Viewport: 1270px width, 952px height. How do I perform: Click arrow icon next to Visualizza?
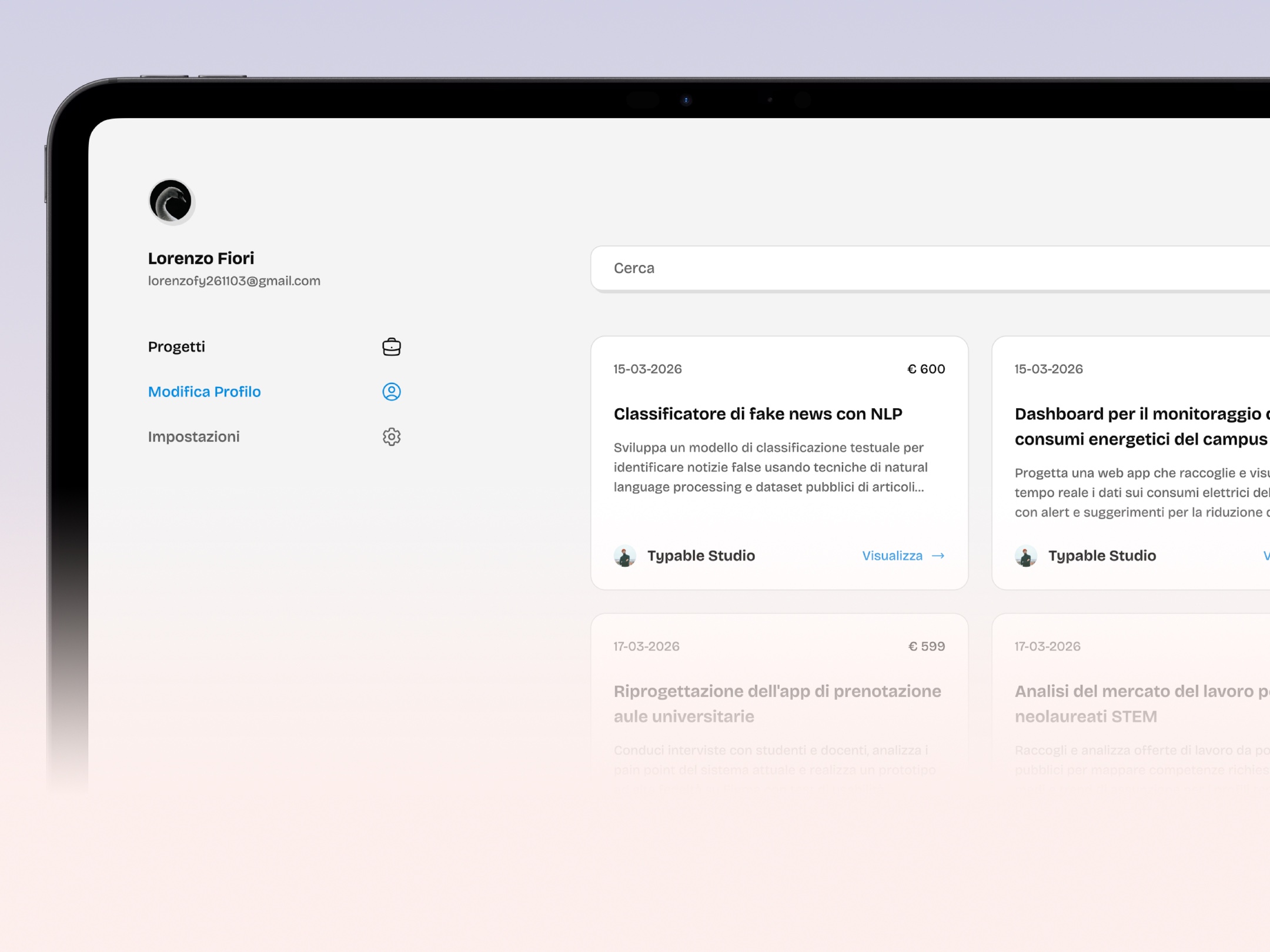938,556
